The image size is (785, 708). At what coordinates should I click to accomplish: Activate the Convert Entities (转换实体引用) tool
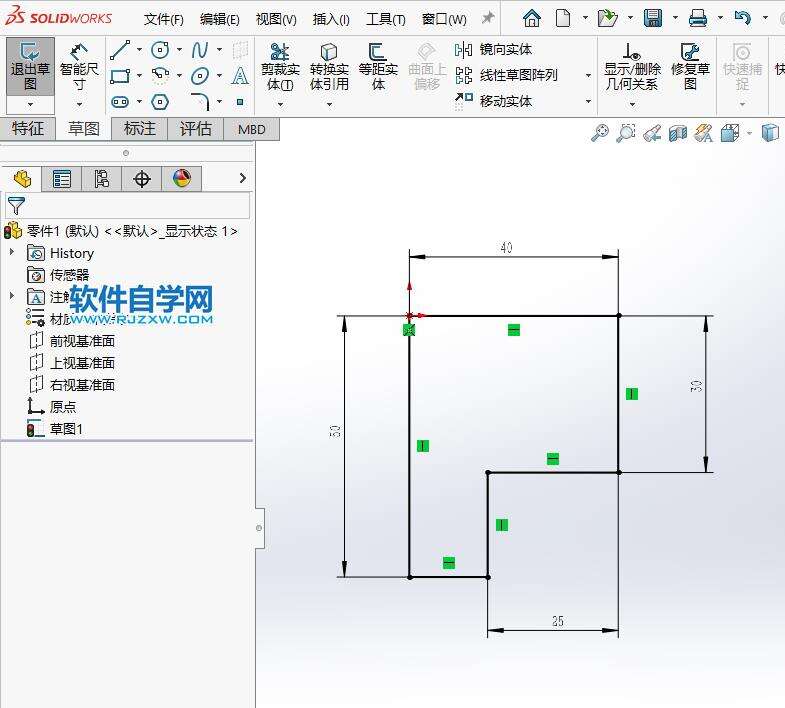coord(329,68)
